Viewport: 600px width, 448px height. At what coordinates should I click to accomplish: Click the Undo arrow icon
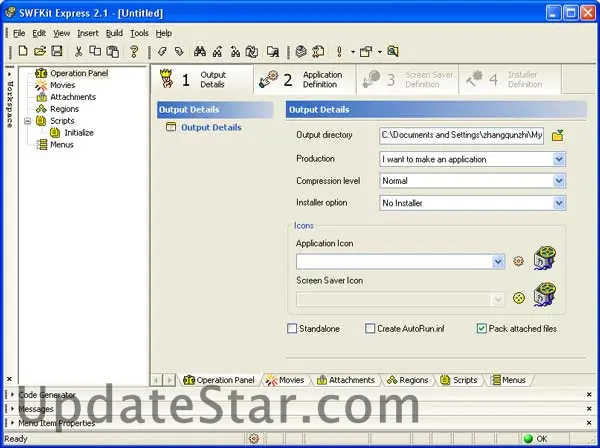[x=162, y=51]
